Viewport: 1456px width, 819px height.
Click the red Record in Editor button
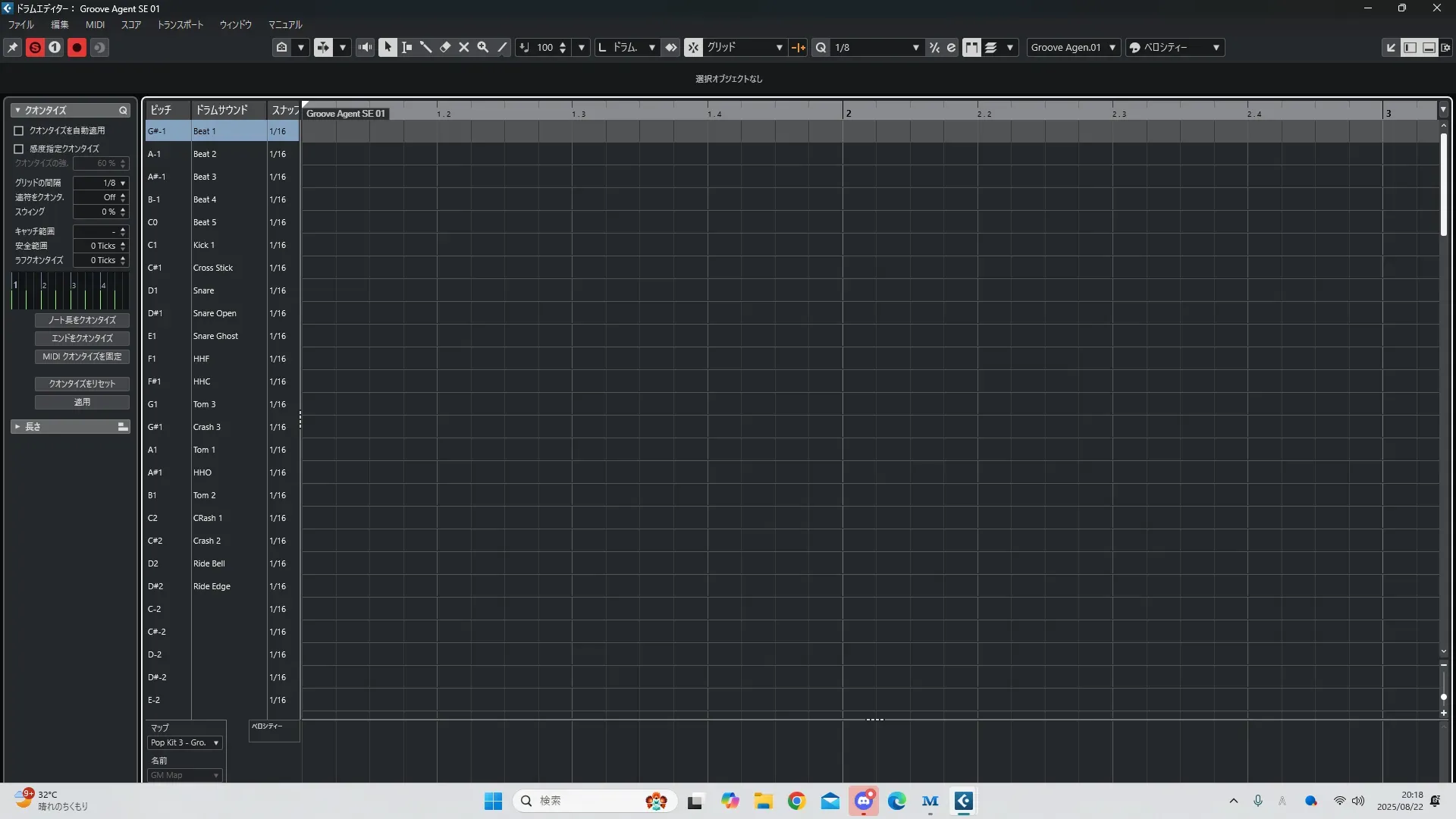pyautogui.click(x=77, y=47)
